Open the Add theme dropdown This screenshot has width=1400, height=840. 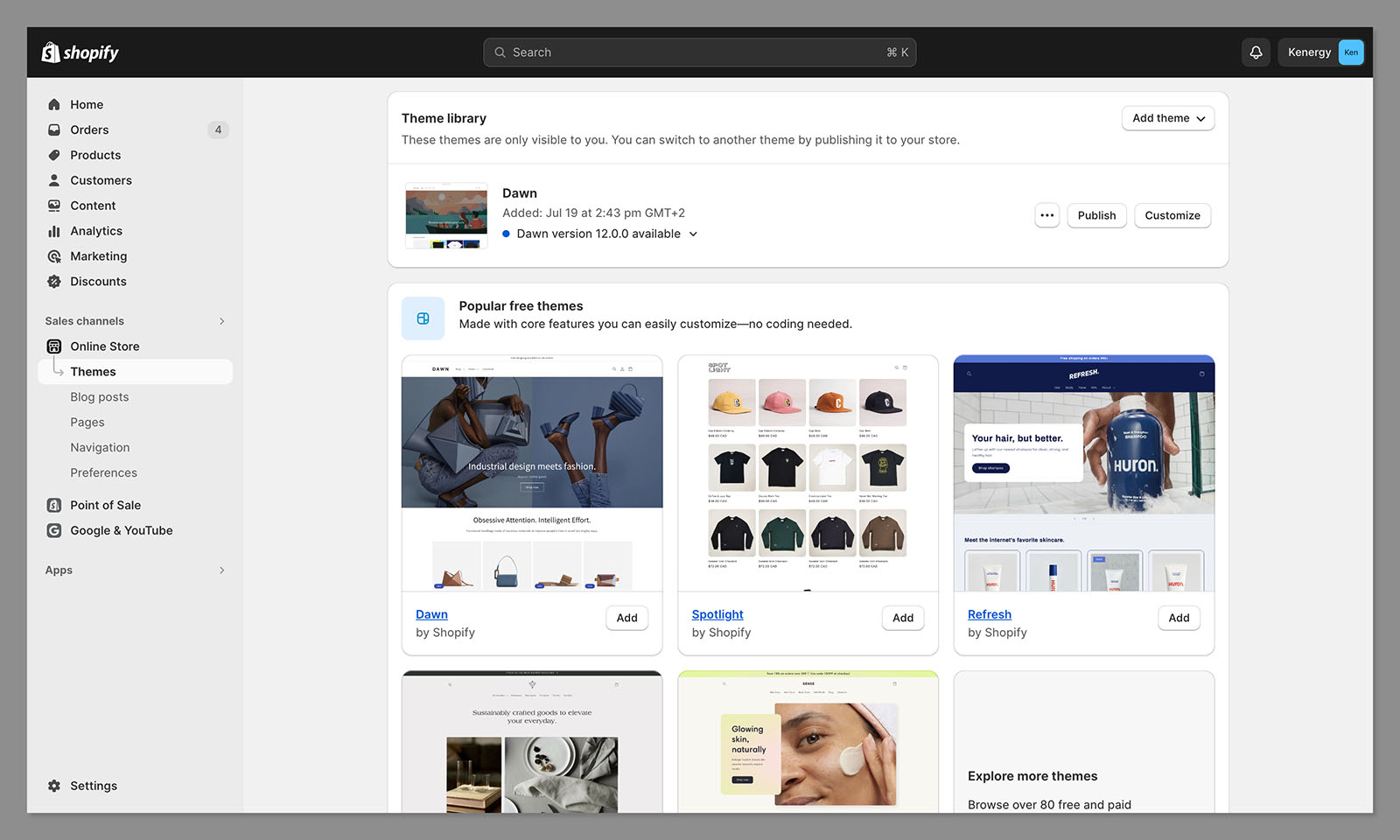(1167, 118)
